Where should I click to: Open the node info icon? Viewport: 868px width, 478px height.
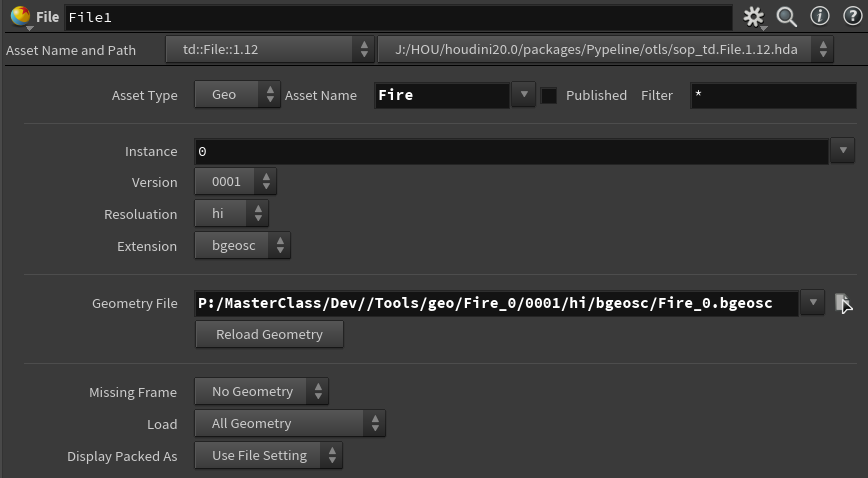point(820,17)
